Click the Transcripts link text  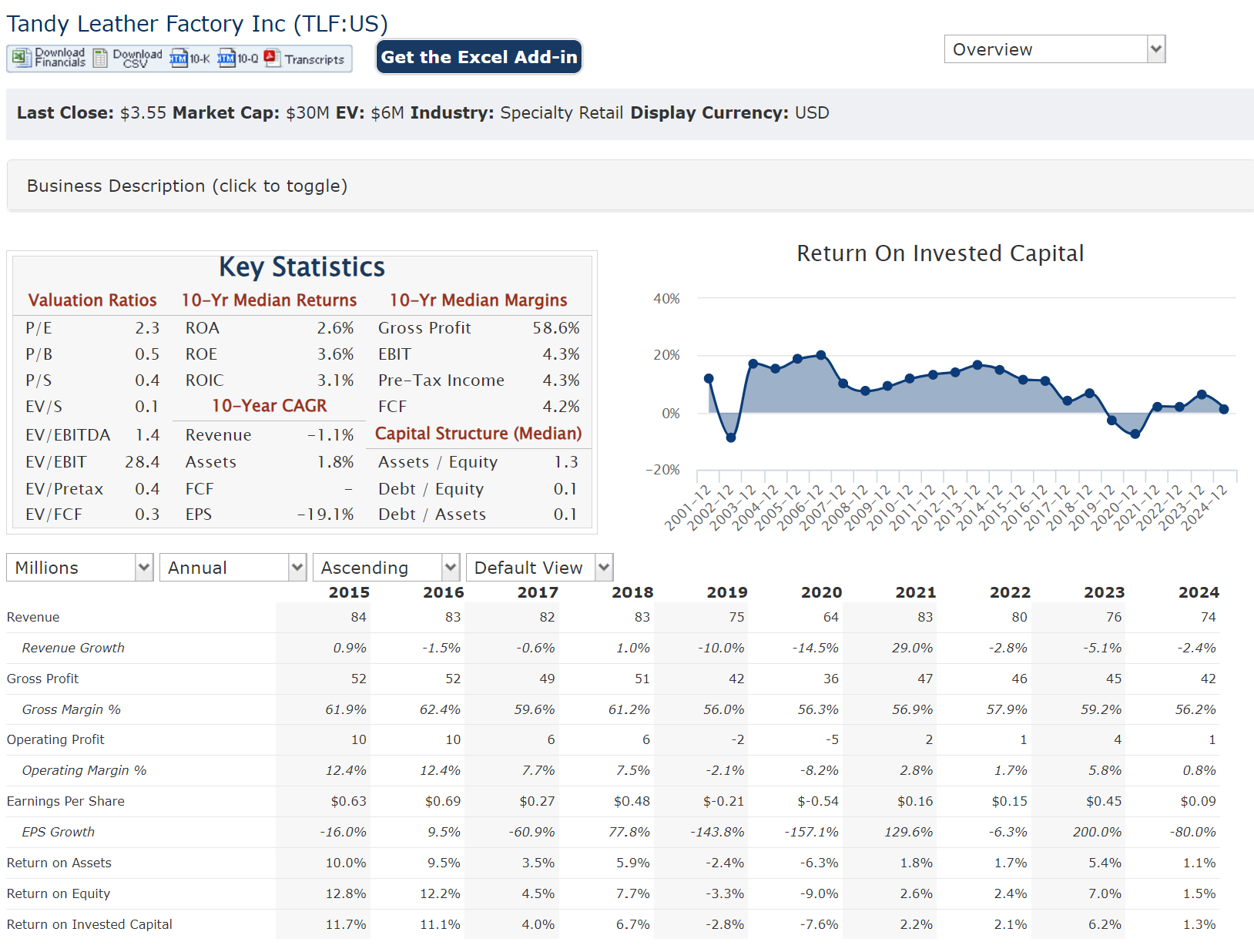click(x=314, y=59)
